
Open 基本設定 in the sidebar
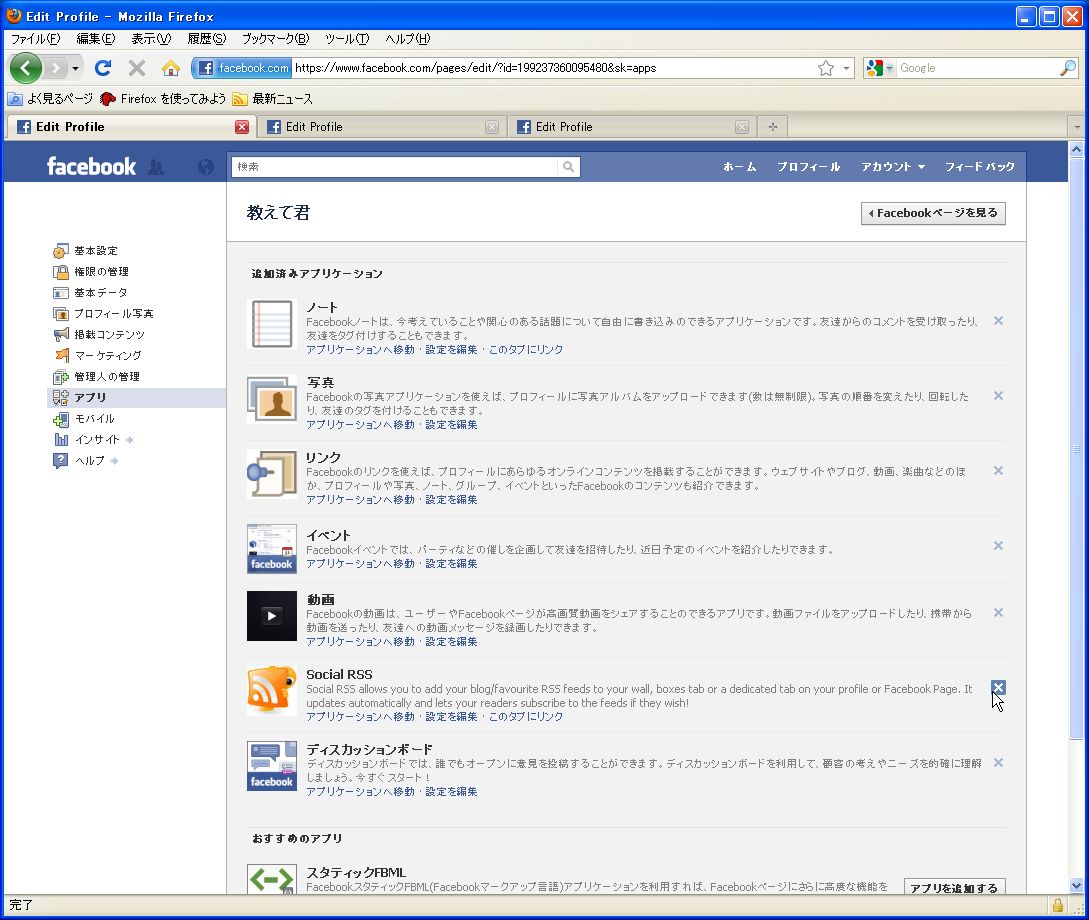tap(96, 251)
